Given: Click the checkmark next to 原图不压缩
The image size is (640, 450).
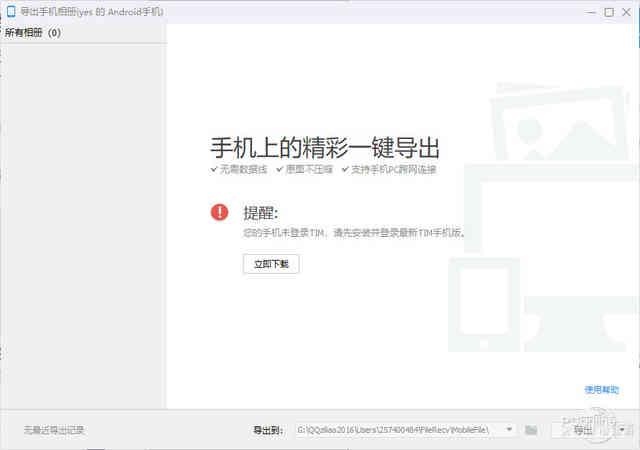Looking at the screenshot, I should [x=279, y=170].
